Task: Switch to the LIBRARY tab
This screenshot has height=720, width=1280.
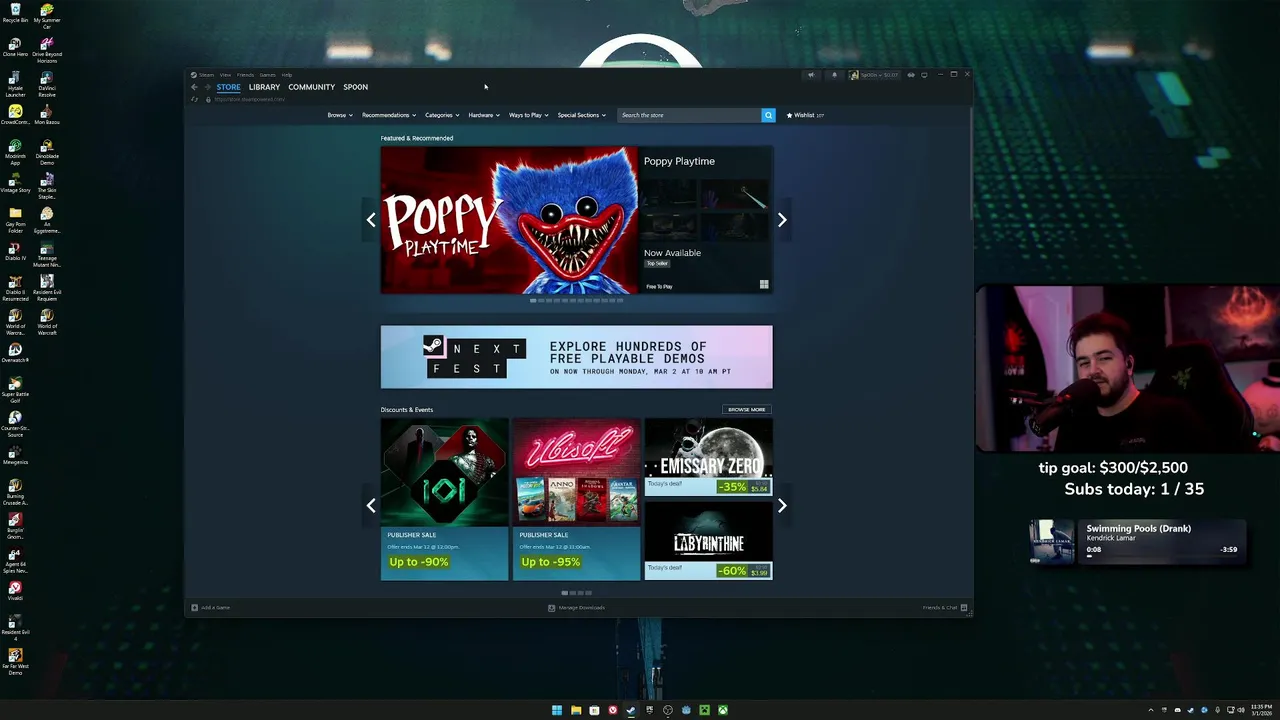Action: coord(264,87)
